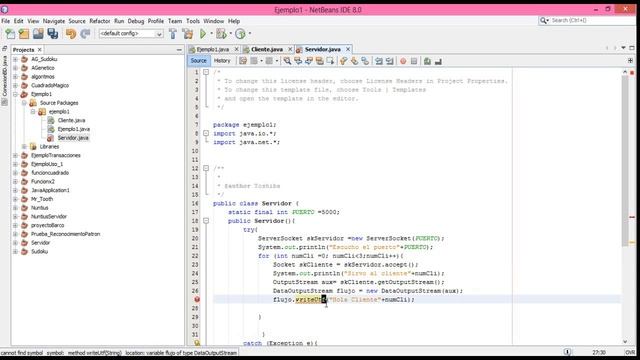Click Next Bookmark icon
Image resolution: width=640 pixels, height=360 pixels.
coord(354,61)
